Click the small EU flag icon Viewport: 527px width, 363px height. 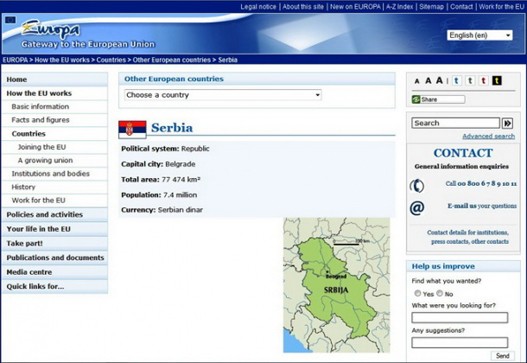pyautogui.click(x=10, y=20)
